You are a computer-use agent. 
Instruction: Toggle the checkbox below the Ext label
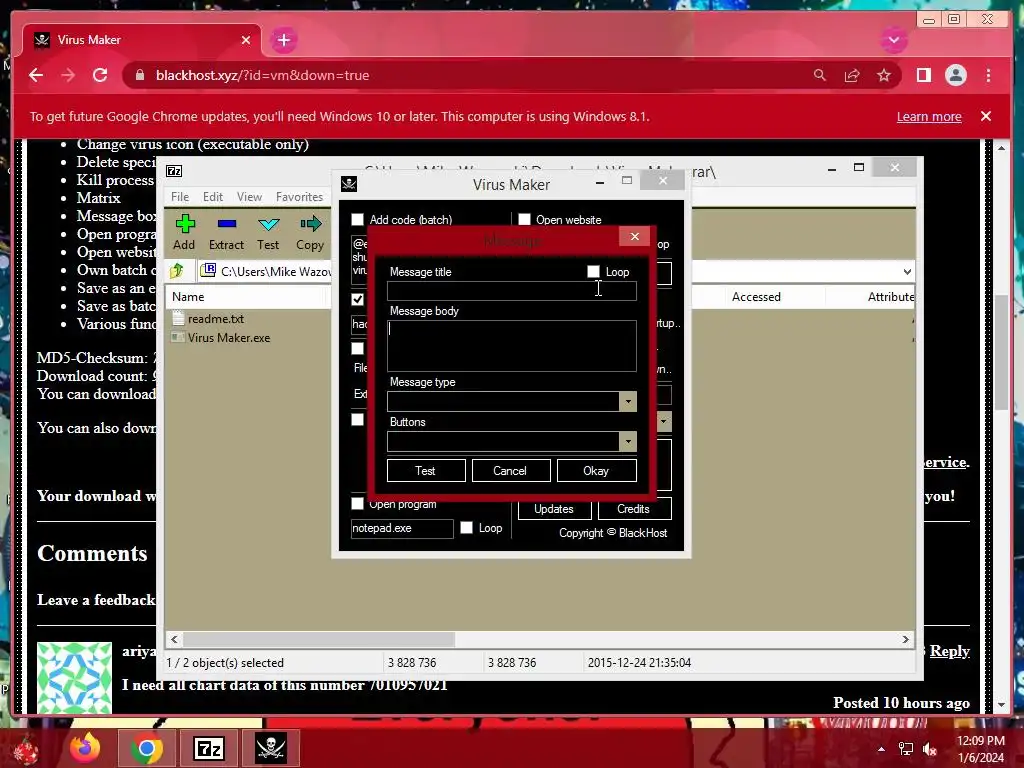pos(357,419)
